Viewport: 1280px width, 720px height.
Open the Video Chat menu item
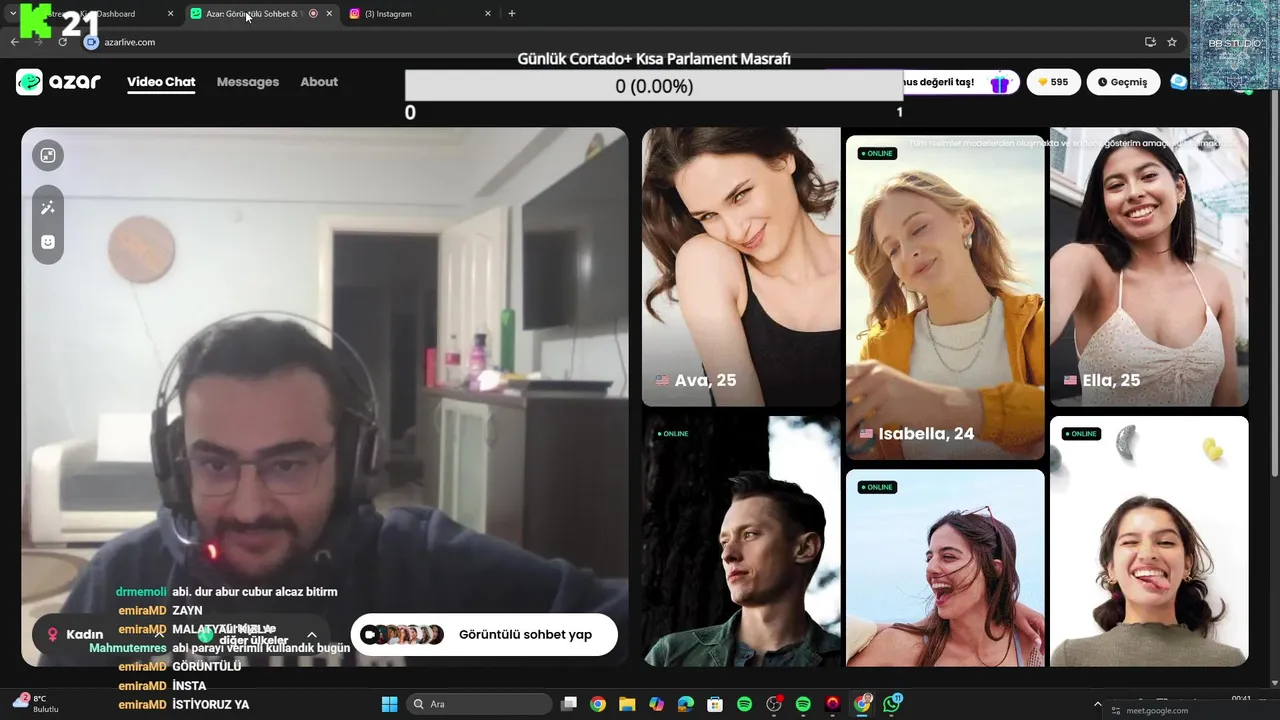tap(161, 82)
